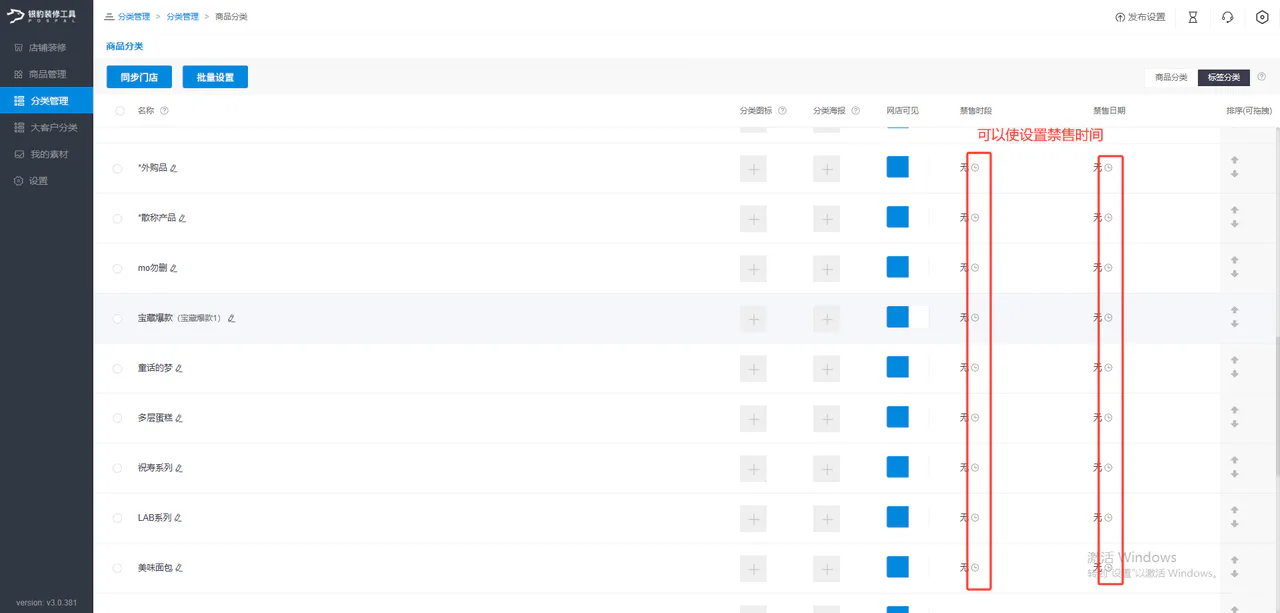This screenshot has width=1280, height=613.
Task: Toggle 网店可见 switch for 宝藏爆款
Action: 908,317
